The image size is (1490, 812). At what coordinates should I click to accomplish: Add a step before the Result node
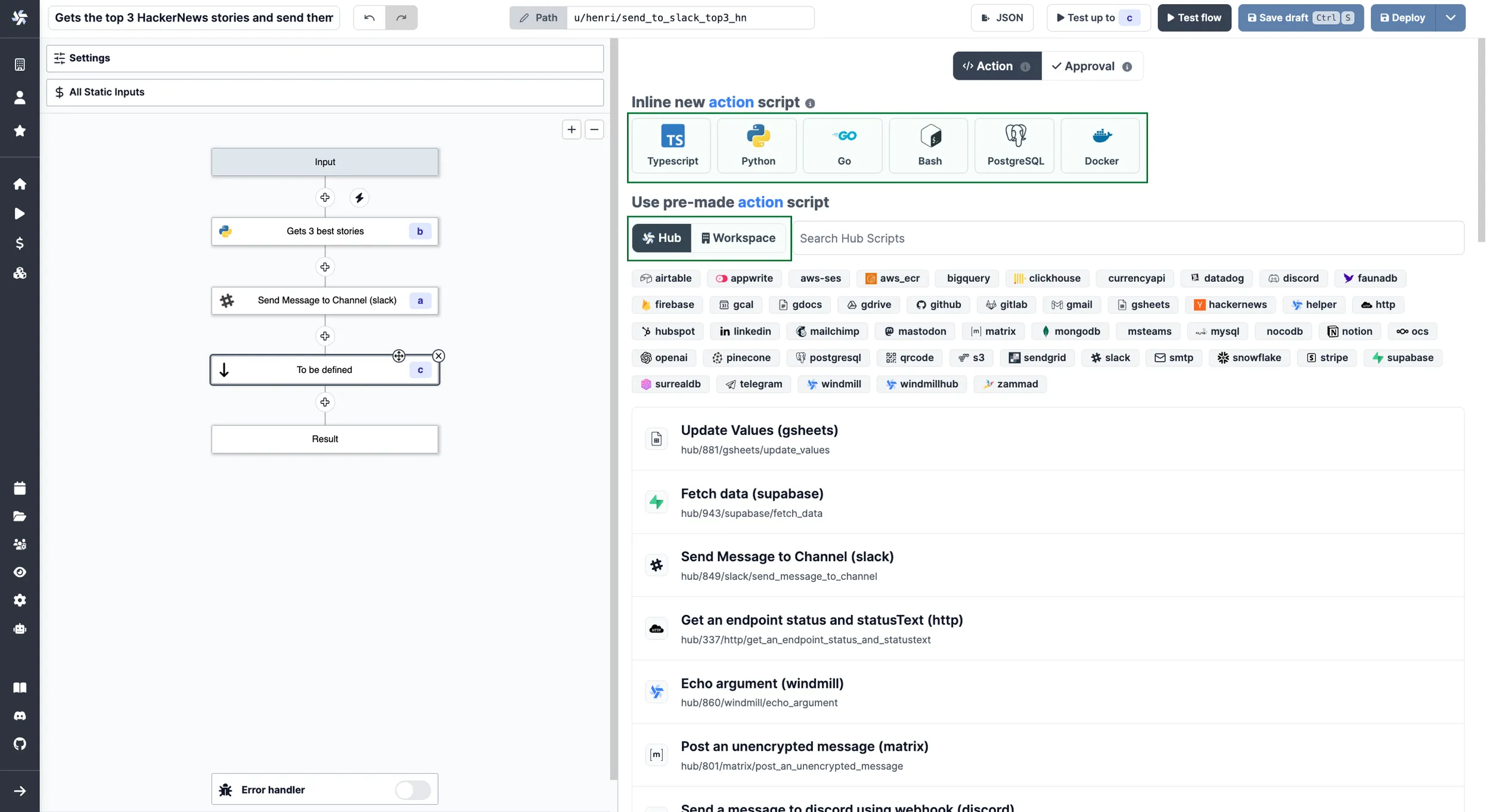(325, 402)
